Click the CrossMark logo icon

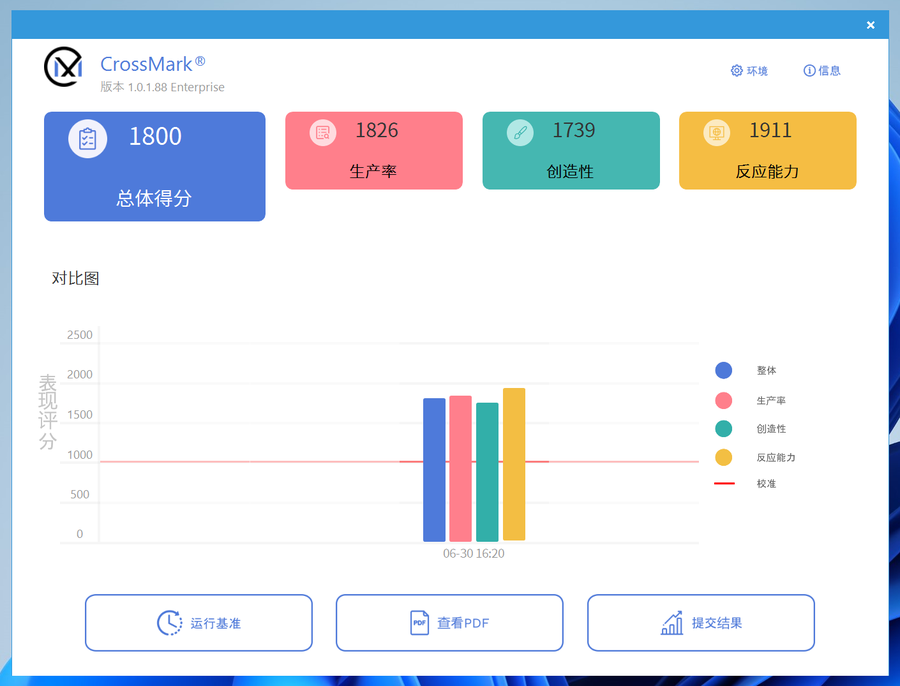(x=64, y=67)
